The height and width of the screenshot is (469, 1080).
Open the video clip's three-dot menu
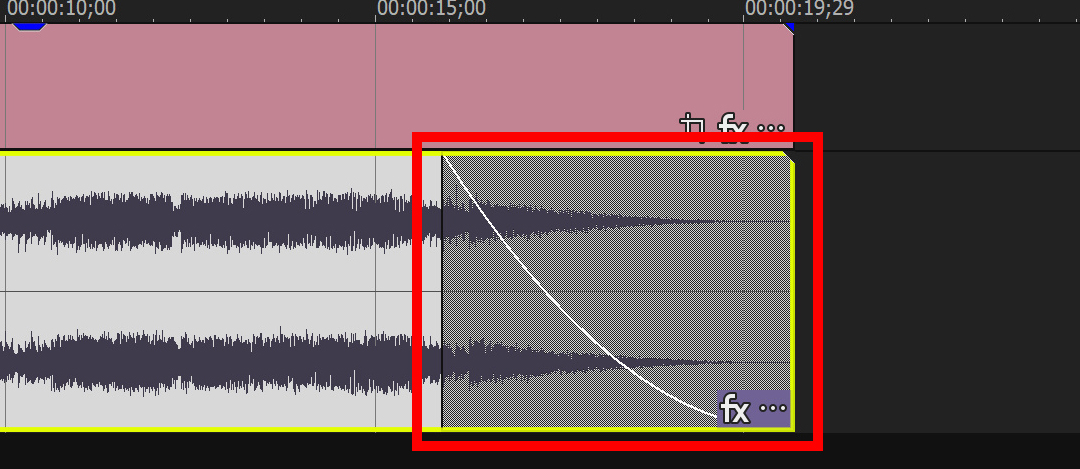click(x=771, y=129)
